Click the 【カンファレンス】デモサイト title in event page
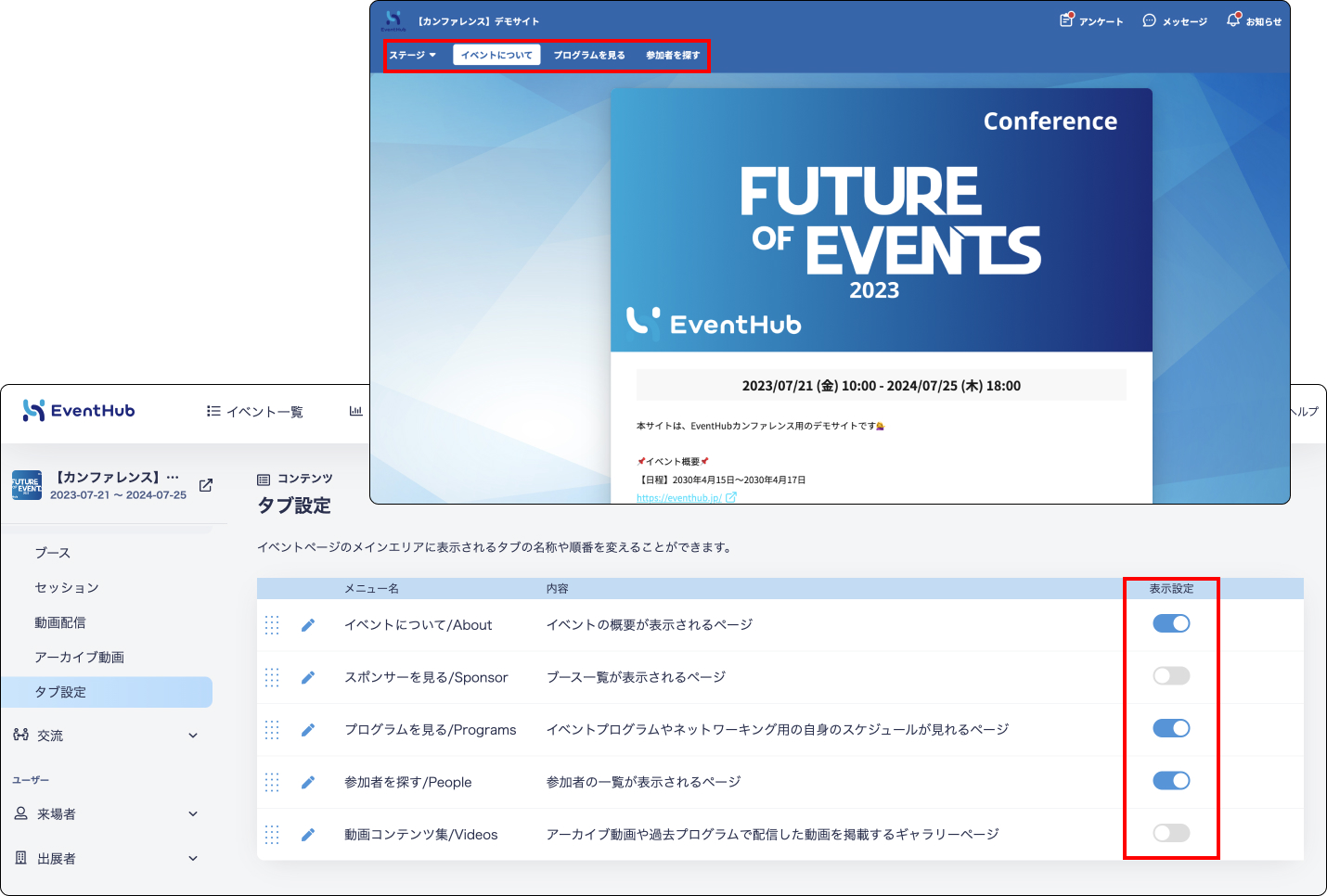Viewport: 1327px width, 896px height. point(477,21)
